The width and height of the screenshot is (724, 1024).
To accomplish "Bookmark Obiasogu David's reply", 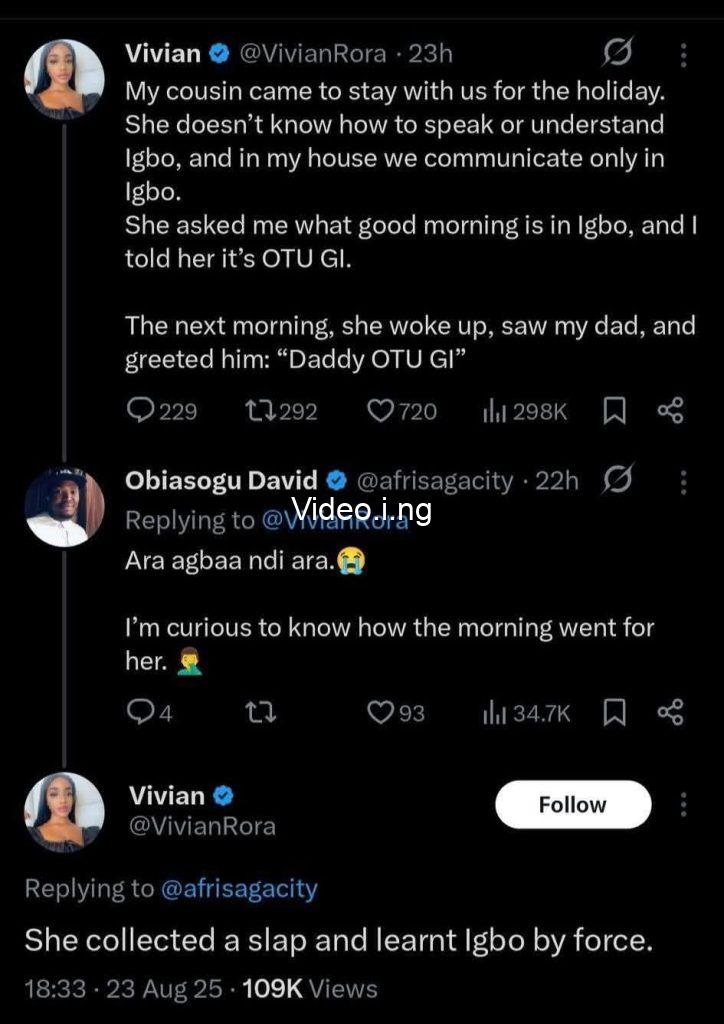I will 615,712.
